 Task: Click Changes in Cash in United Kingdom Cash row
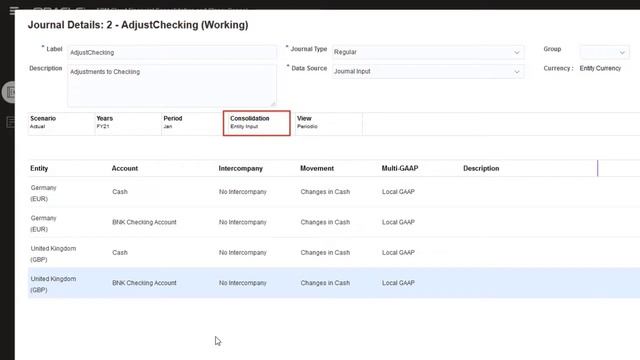325,253
